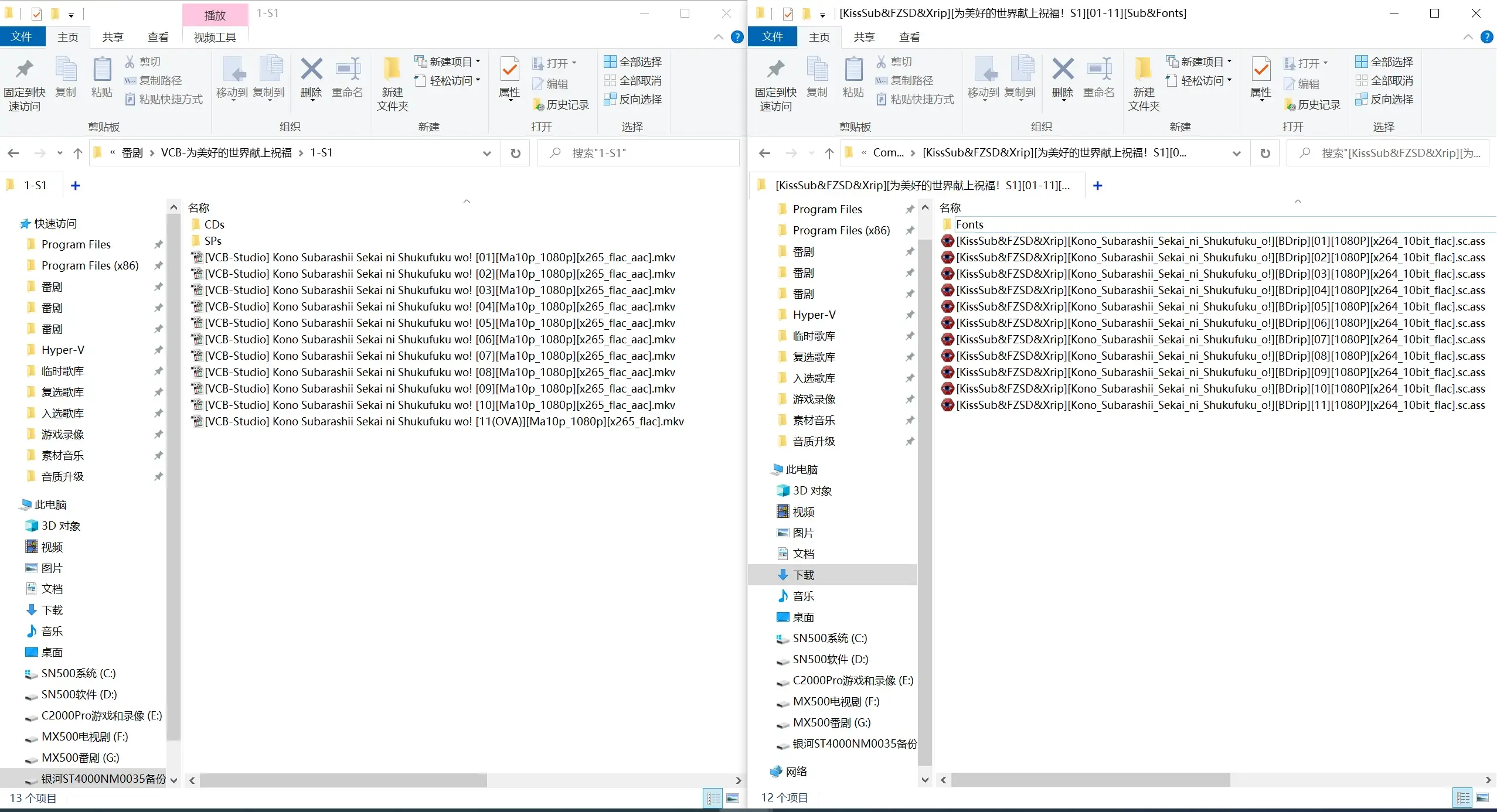This screenshot has height=812, width=1497.
Task: Click Select All in left window ribbon
Action: point(633,62)
